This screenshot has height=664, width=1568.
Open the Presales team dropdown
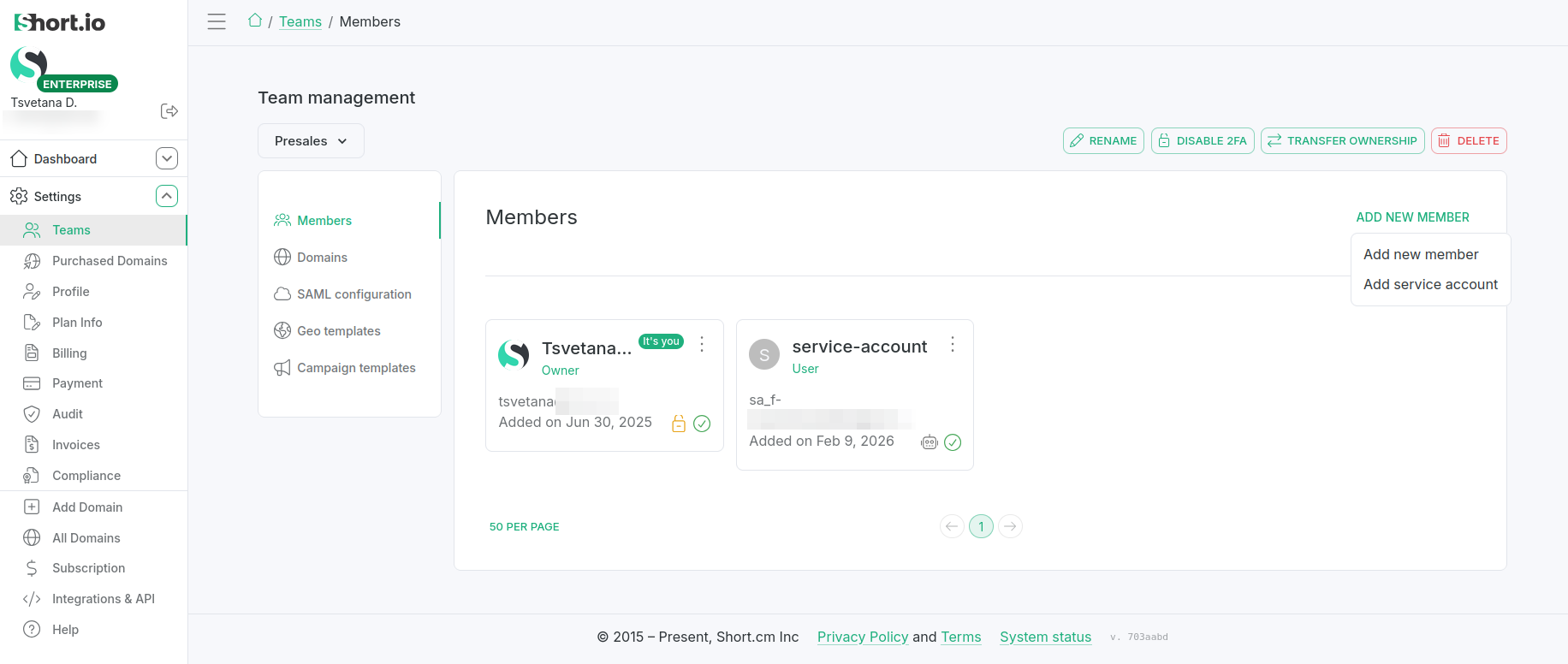311,141
